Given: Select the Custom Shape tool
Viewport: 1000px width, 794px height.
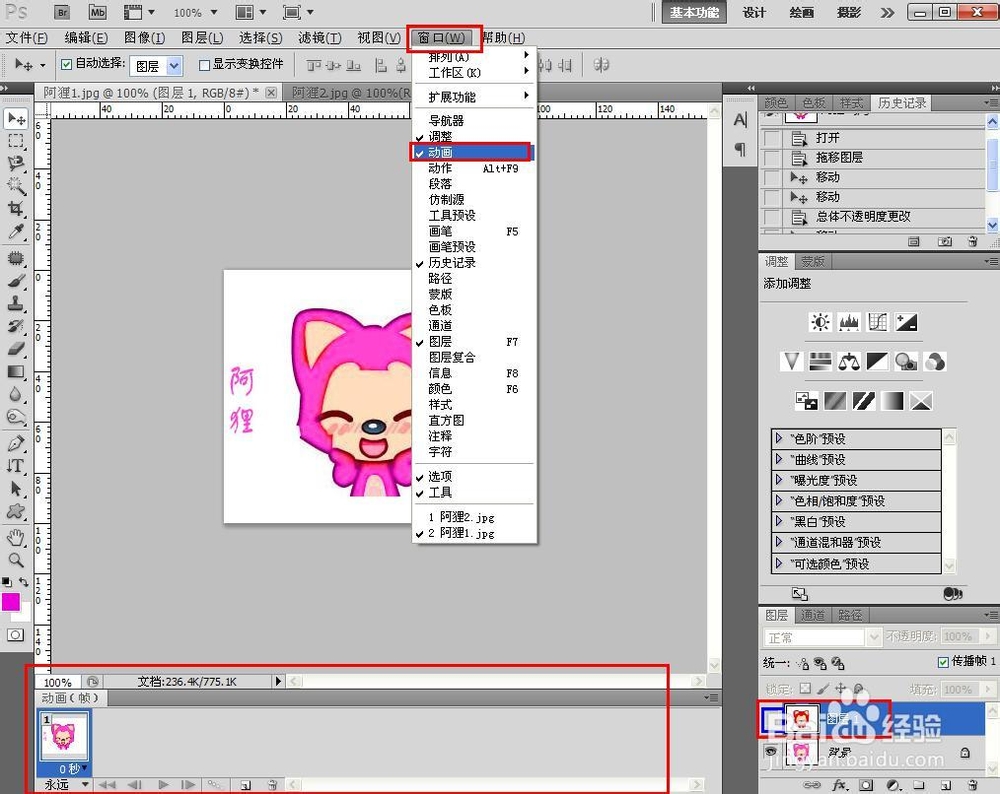Looking at the screenshot, I should click(15, 511).
